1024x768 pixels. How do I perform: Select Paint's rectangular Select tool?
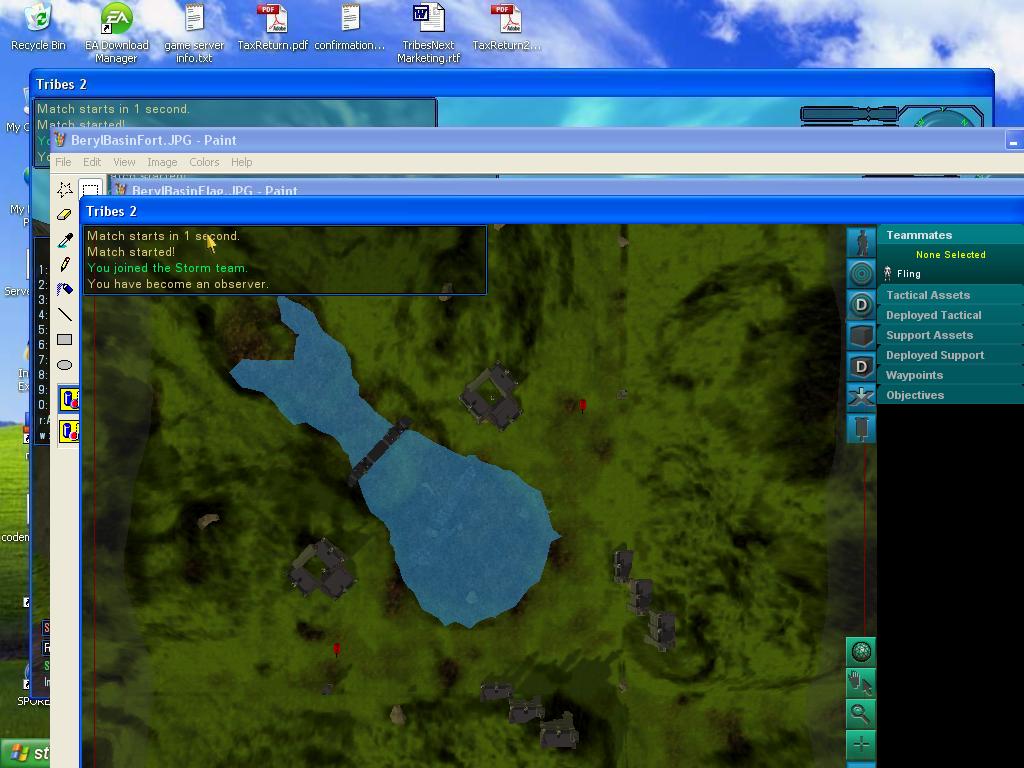(90, 189)
